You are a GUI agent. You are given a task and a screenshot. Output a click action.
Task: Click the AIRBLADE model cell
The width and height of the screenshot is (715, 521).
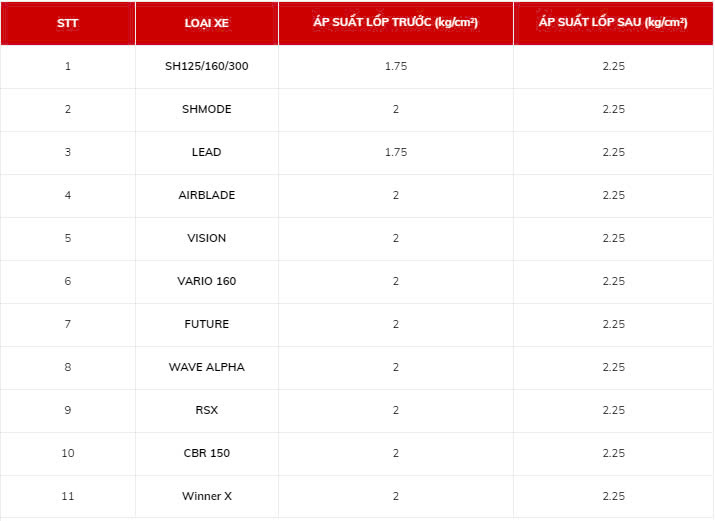click(207, 196)
